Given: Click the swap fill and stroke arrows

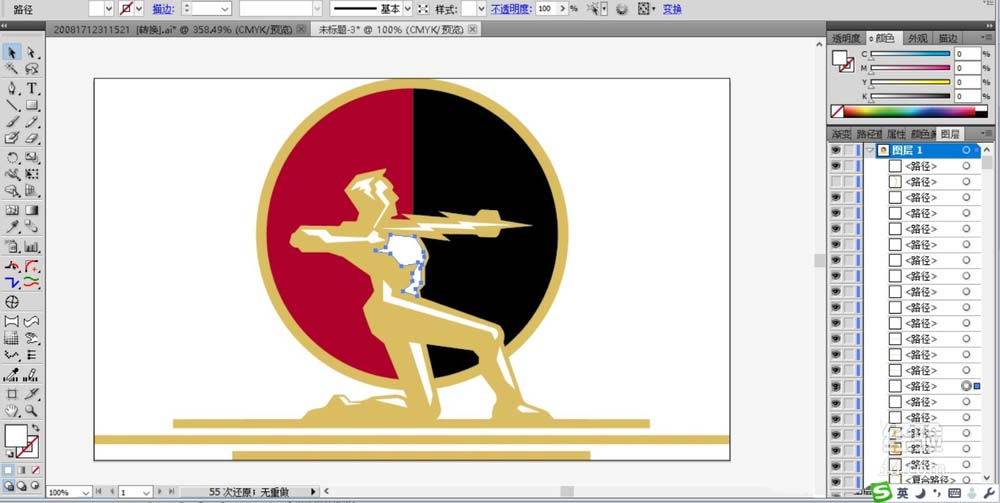Looking at the screenshot, I should 36,428.
